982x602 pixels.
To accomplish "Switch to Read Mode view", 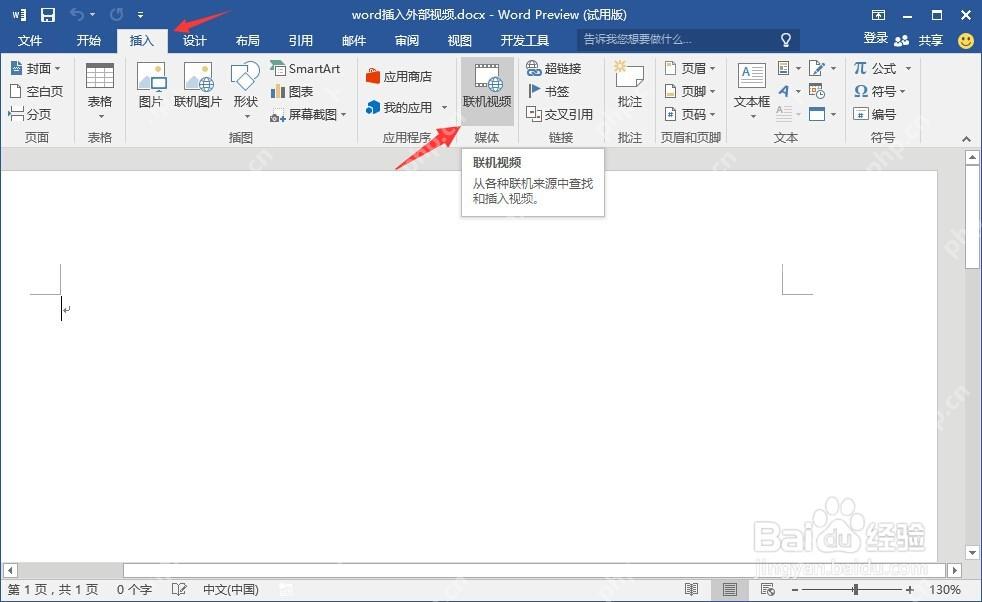I will (691, 589).
